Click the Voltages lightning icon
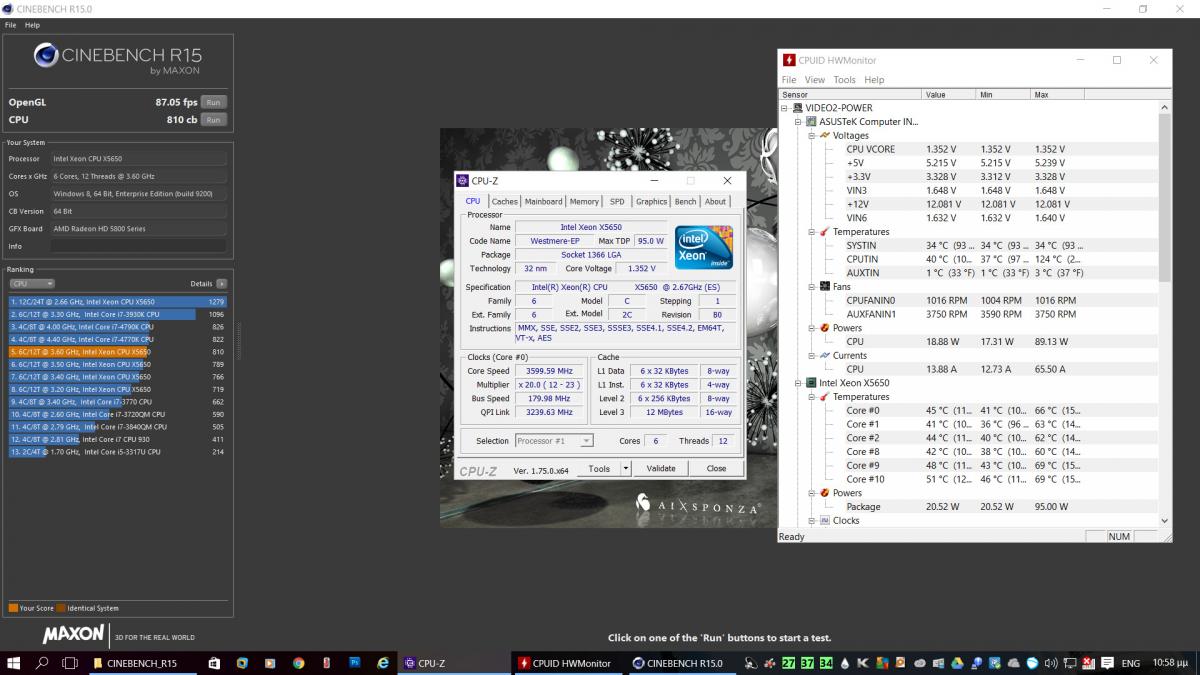This screenshot has width=1200, height=675. point(824,135)
